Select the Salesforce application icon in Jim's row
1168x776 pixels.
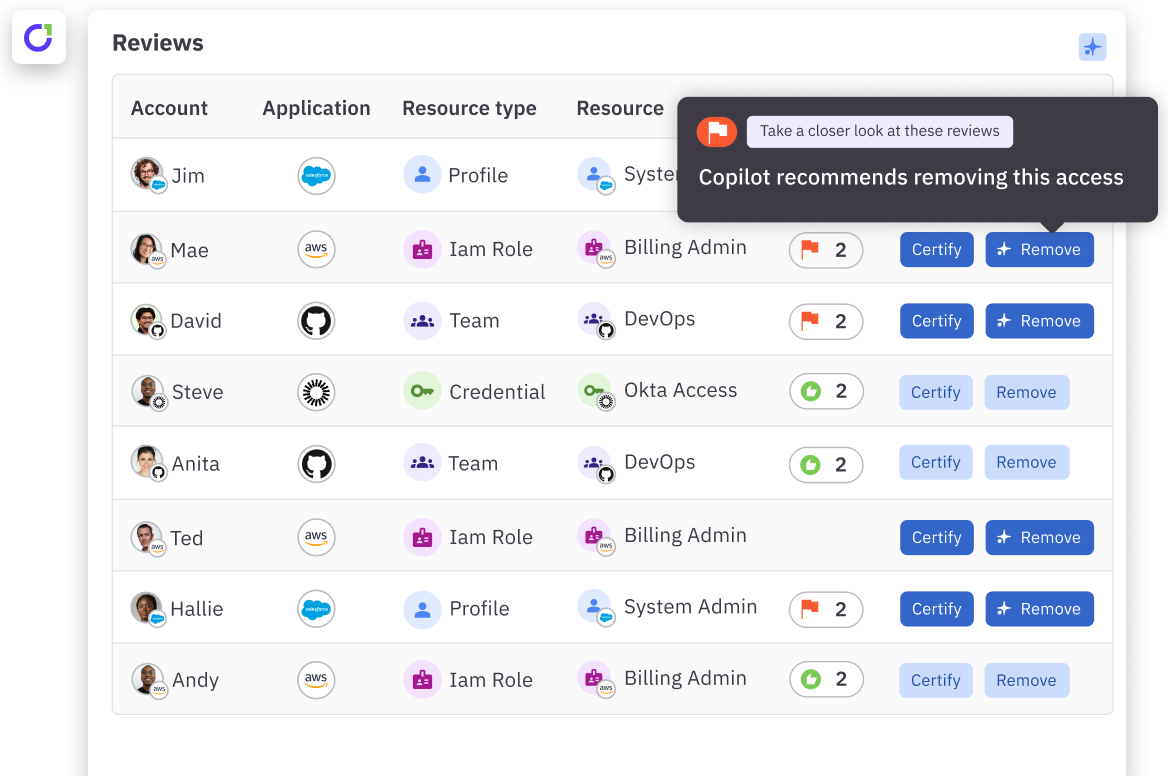point(316,174)
